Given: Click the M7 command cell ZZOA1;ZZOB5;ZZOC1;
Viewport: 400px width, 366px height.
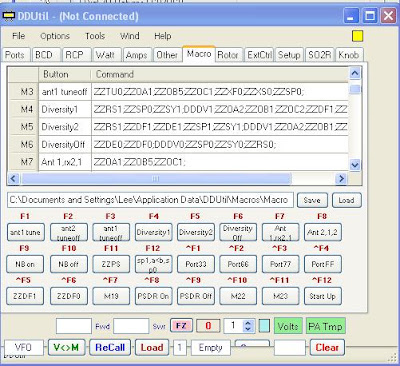Looking at the screenshot, I should [220, 162].
